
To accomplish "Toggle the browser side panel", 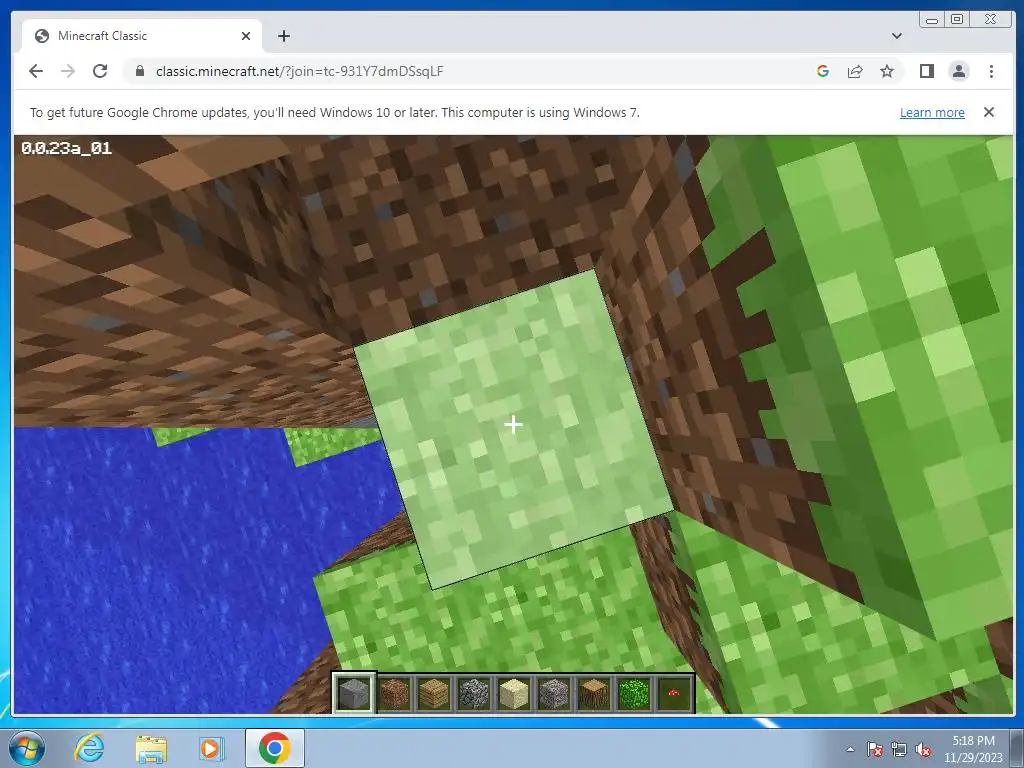I will (x=927, y=71).
